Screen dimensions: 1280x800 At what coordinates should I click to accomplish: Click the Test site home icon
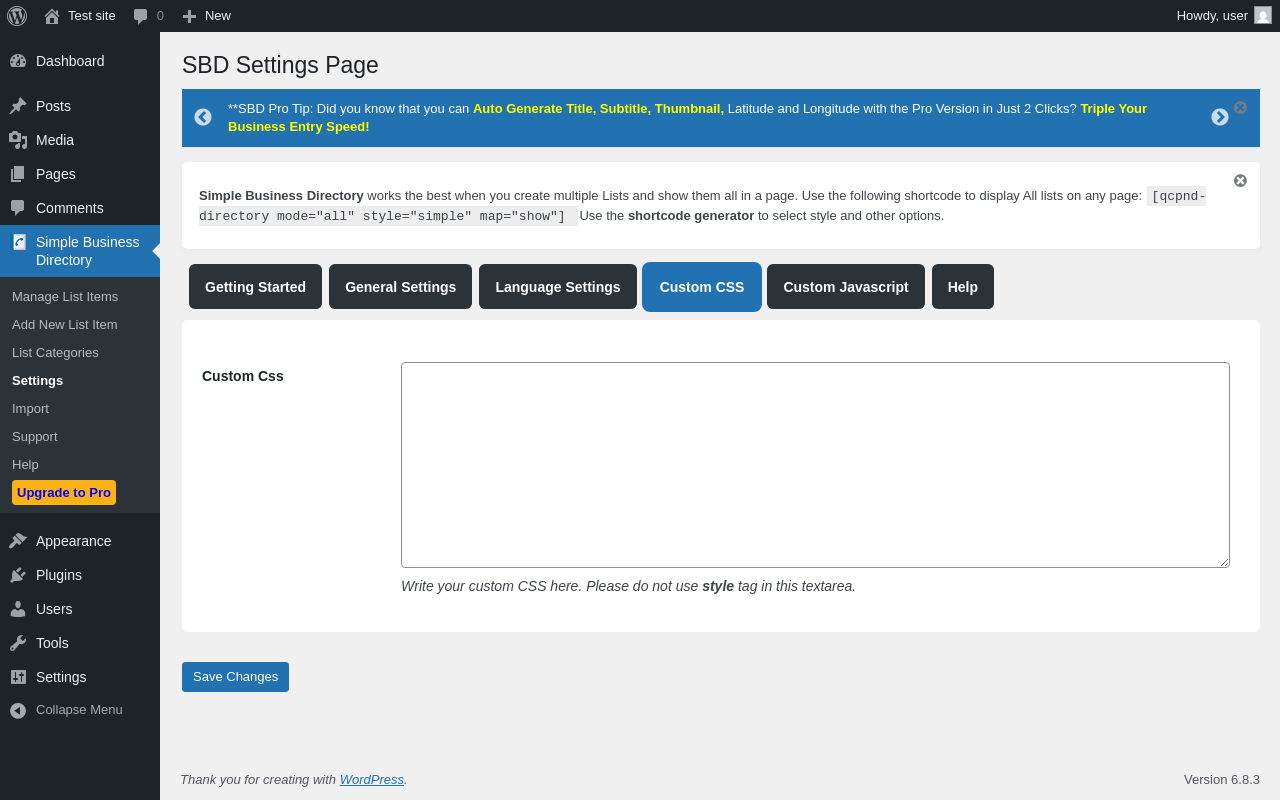tap(52, 16)
